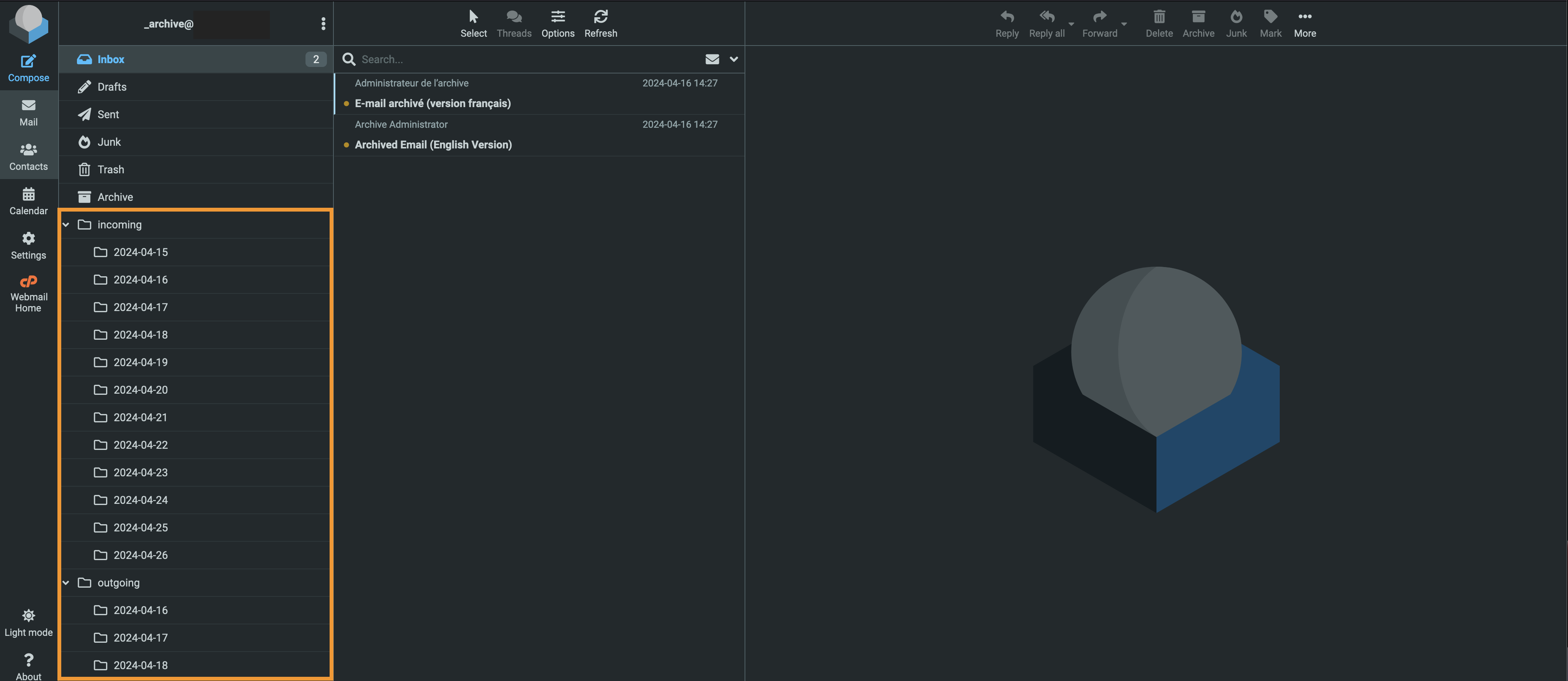Open the Calendar view
Viewport: 1568px width, 681px height.
[29, 202]
